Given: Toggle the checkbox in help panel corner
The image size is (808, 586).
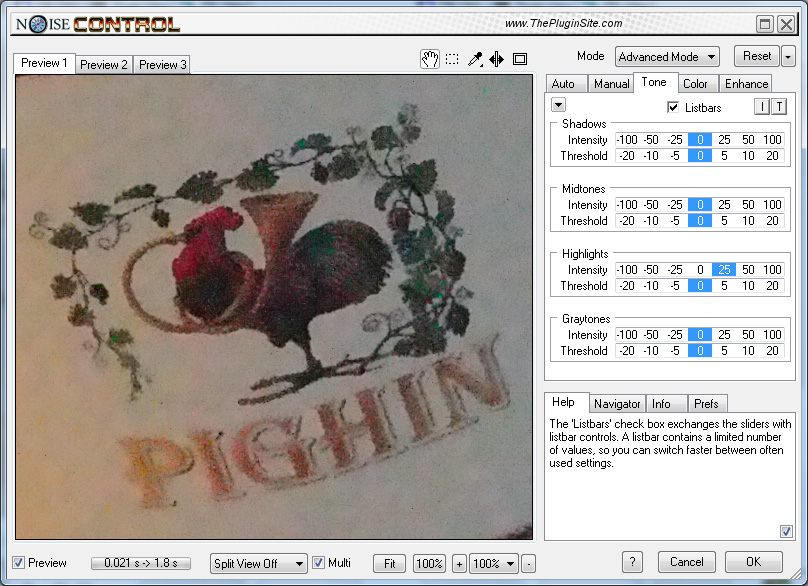Looking at the screenshot, I should click(786, 531).
